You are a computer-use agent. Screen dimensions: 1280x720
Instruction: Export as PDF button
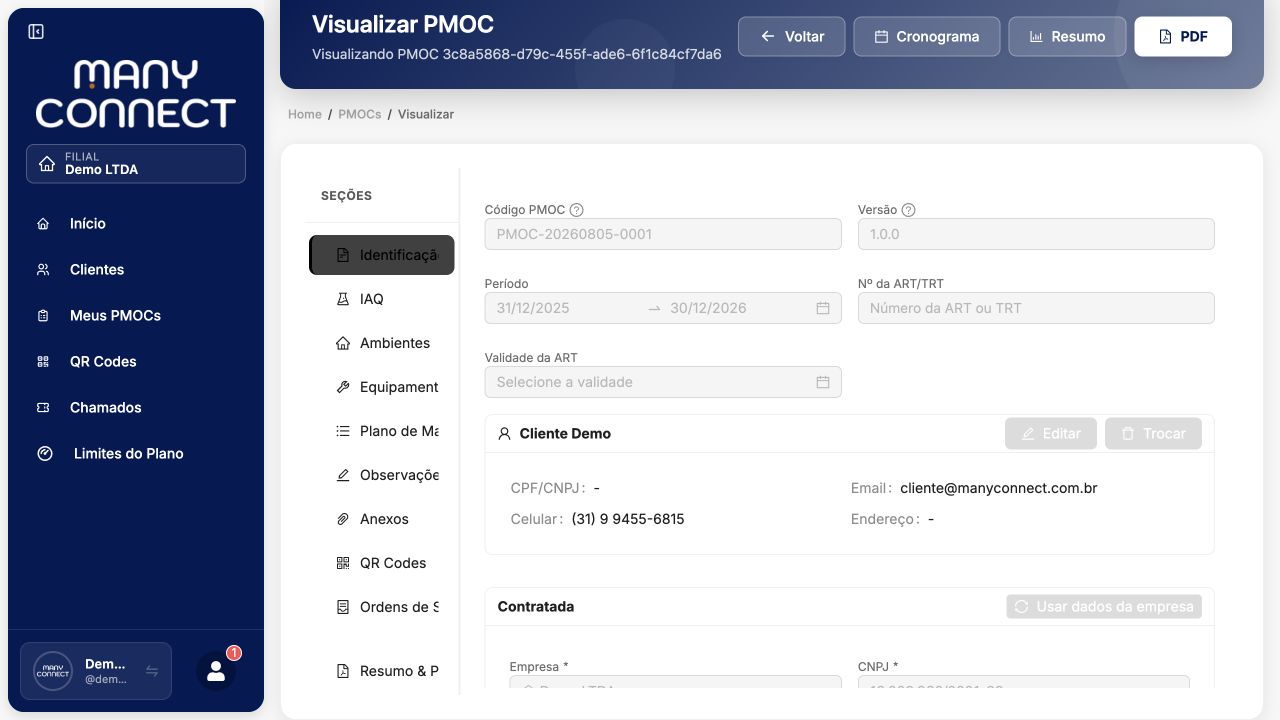click(1183, 36)
